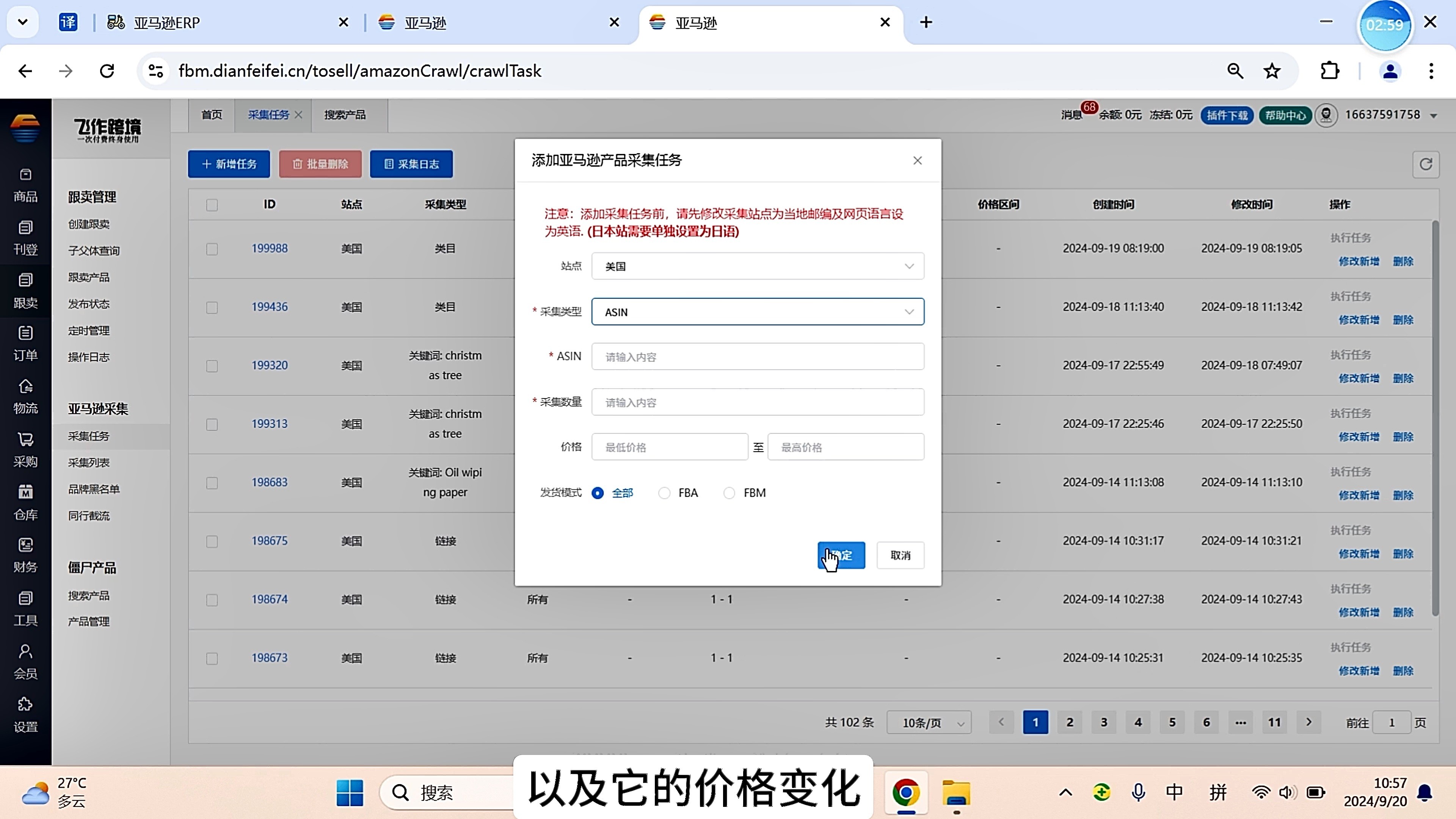Open the 设置 settings section
This screenshot has width=1456, height=819.
click(x=25, y=715)
